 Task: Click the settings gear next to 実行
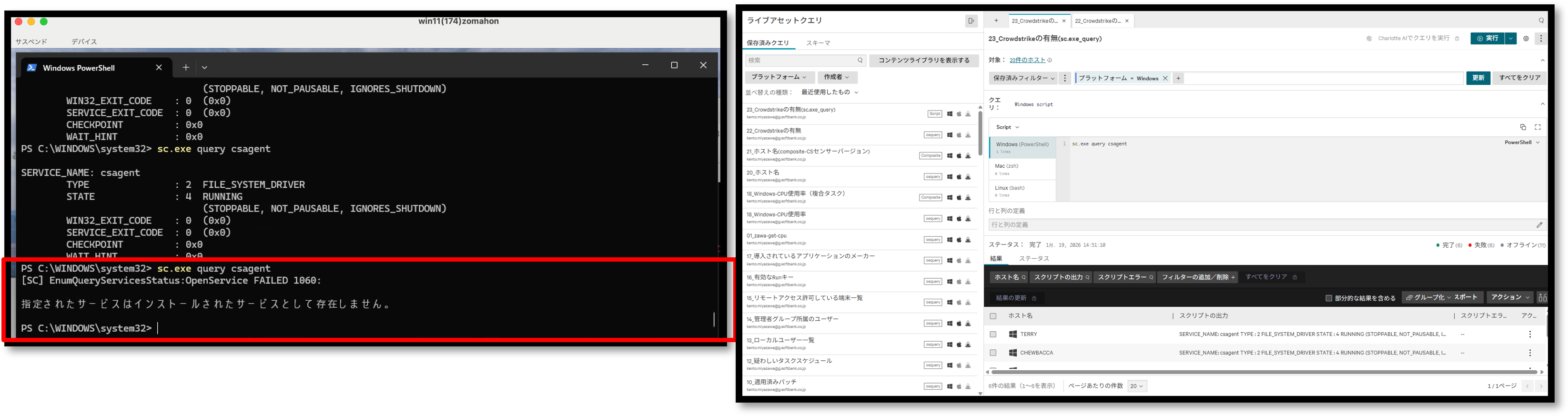[1526, 39]
